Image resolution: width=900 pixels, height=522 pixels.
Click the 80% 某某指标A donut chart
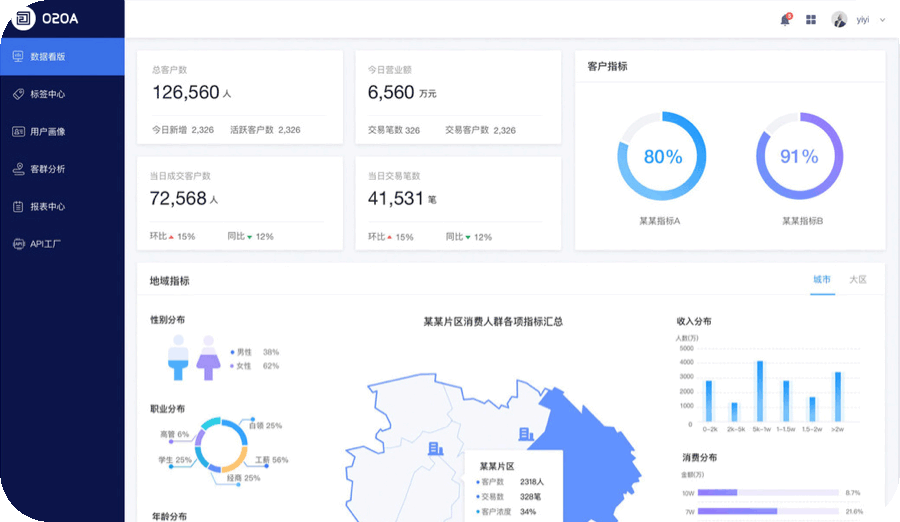[x=661, y=157]
